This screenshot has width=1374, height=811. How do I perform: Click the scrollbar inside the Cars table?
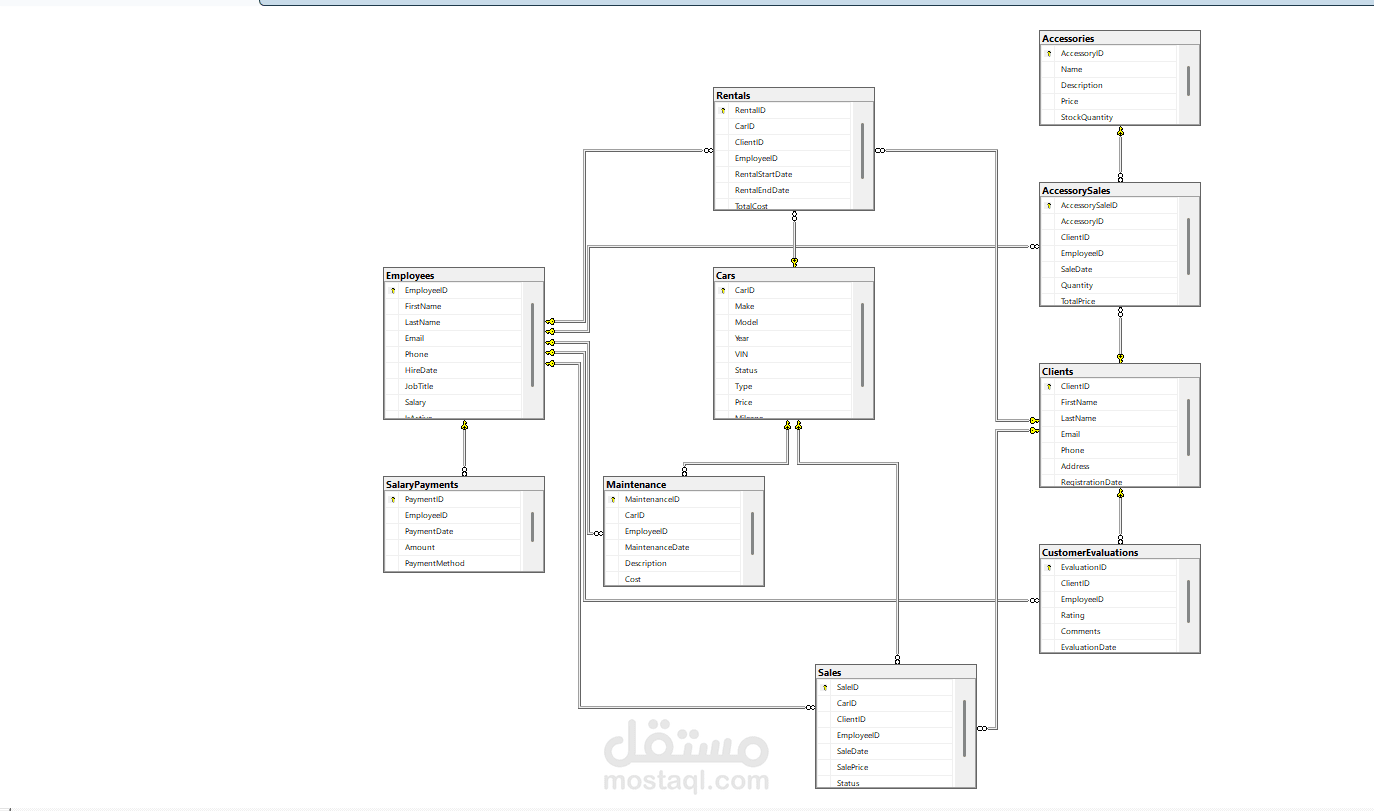point(860,345)
